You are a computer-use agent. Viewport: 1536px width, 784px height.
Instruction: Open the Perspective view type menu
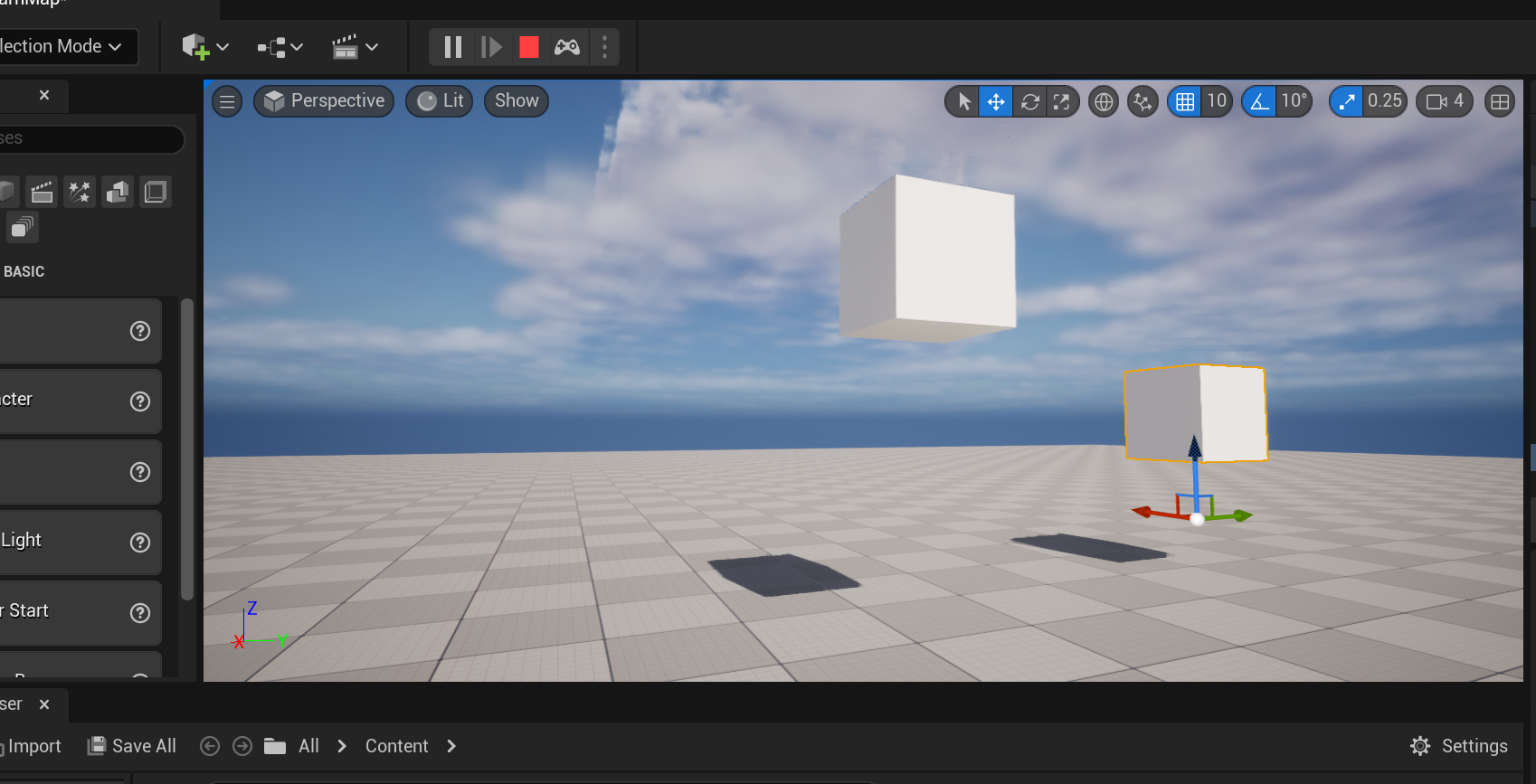click(324, 101)
